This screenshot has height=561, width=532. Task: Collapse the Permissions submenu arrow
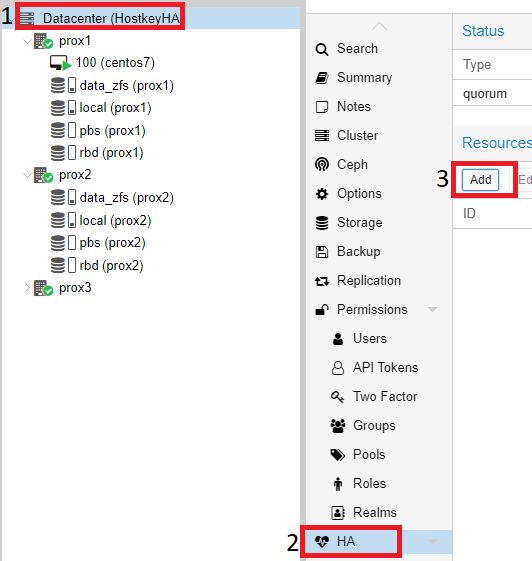[x=433, y=310]
